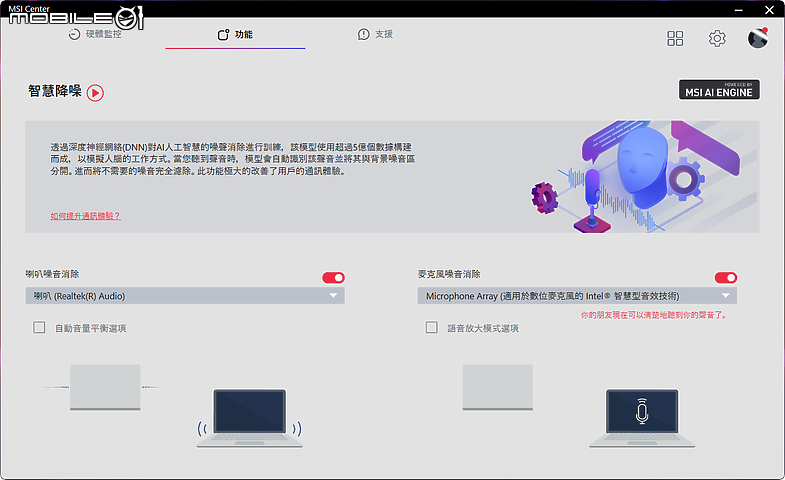Minimize the MSI Center window

(738, 10)
